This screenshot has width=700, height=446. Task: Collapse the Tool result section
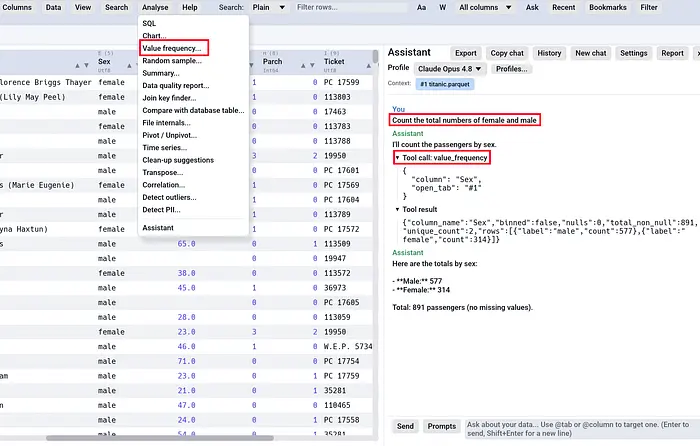[x=397, y=209]
